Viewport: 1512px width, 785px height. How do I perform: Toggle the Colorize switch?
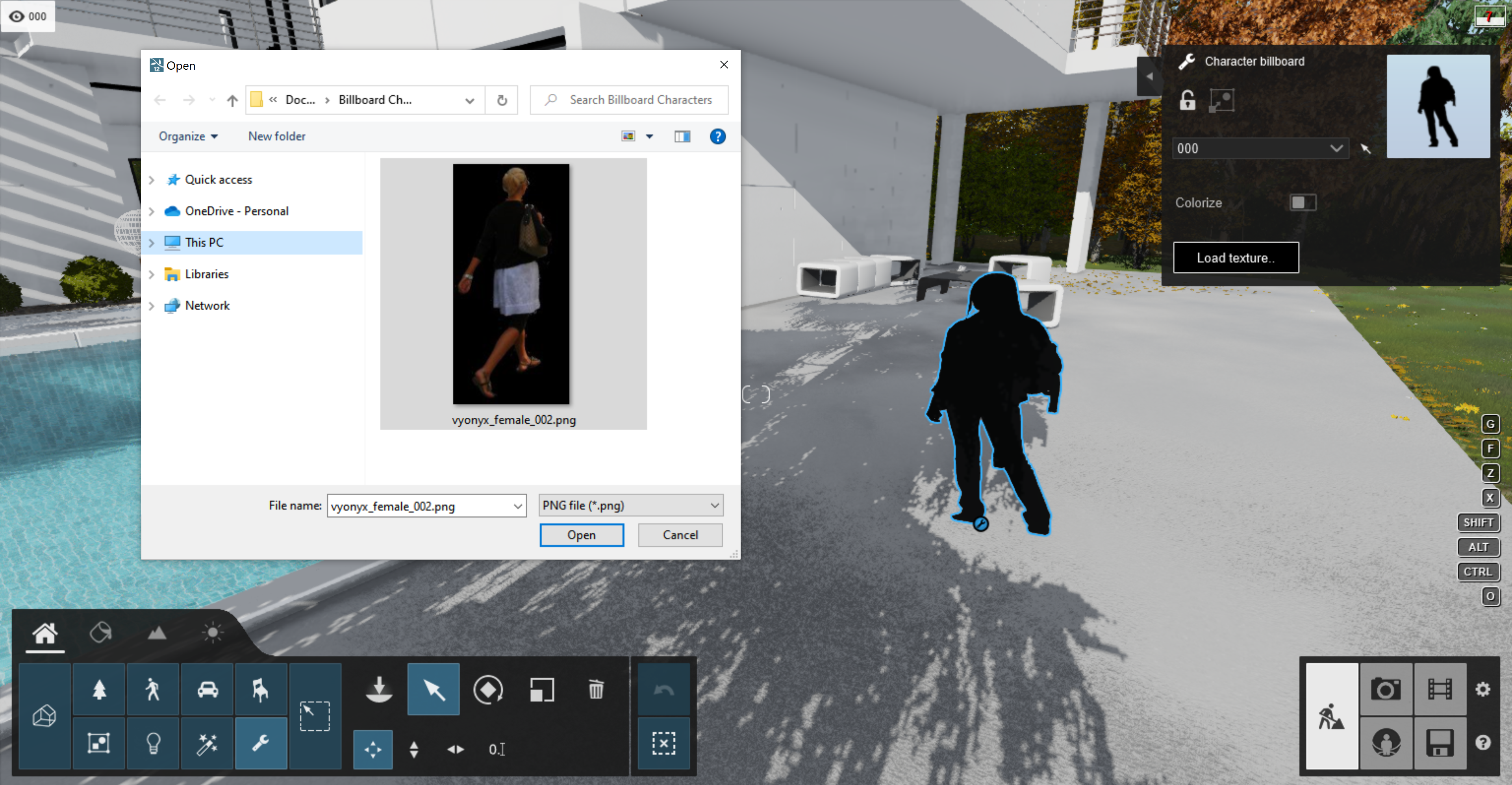[x=1303, y=202]
